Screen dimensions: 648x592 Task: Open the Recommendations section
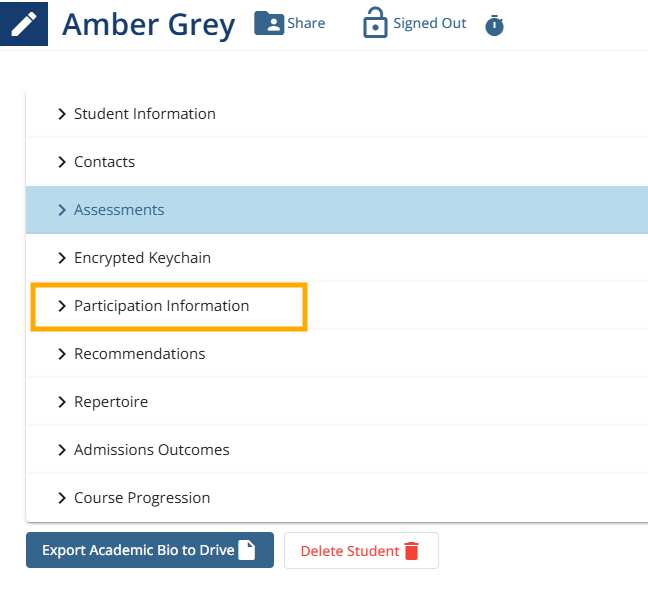click(x=337, y=354)
